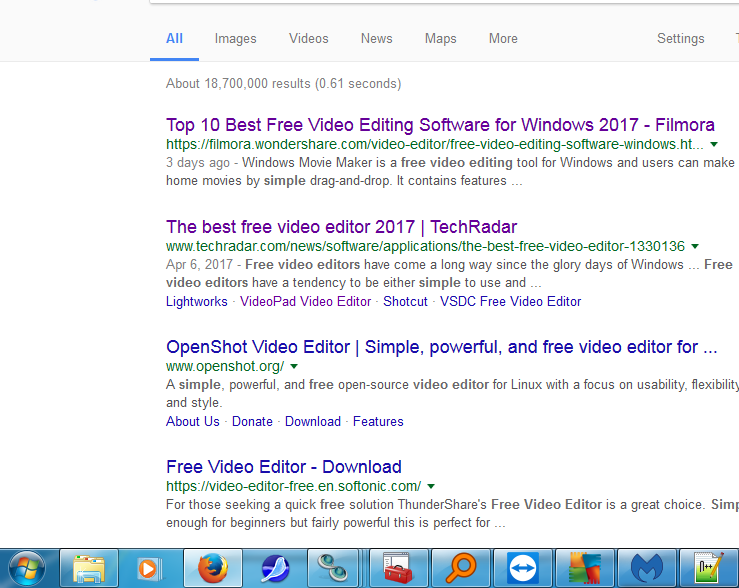Switch to the Firefox taskbar icon
Screen dimensions: 739x588
[x=213, y=569]
